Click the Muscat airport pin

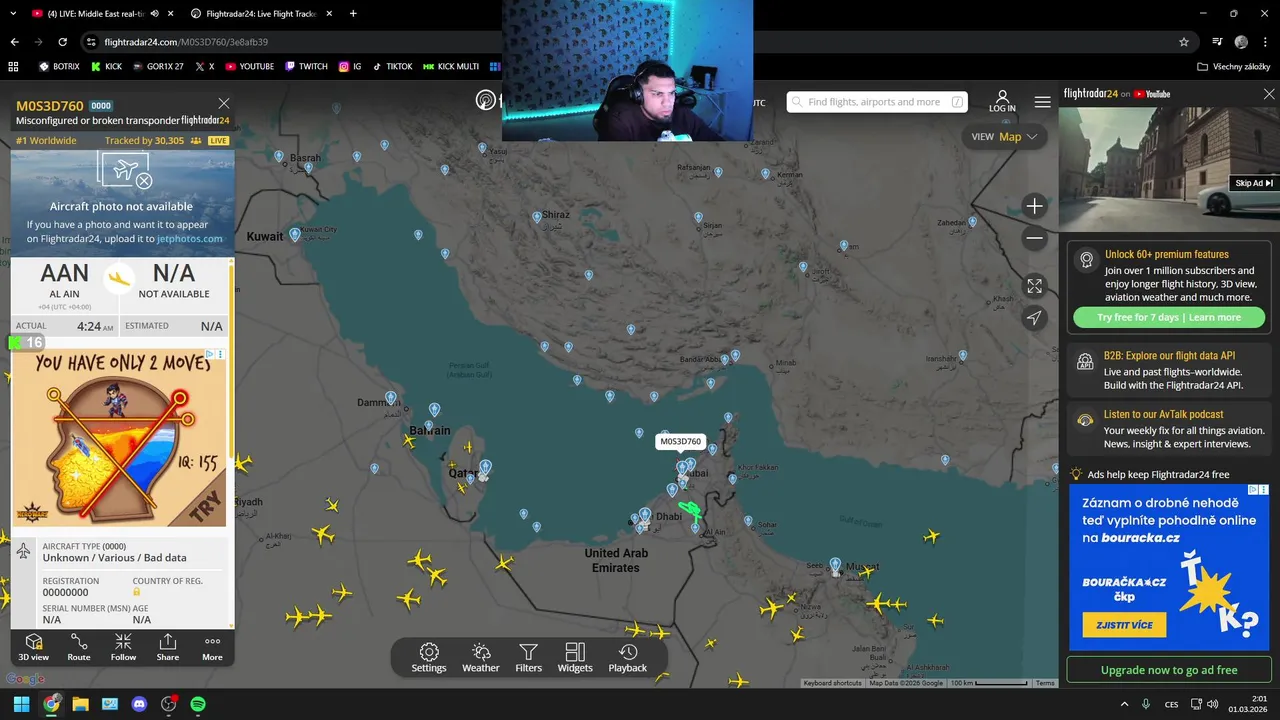coord(835,566)
